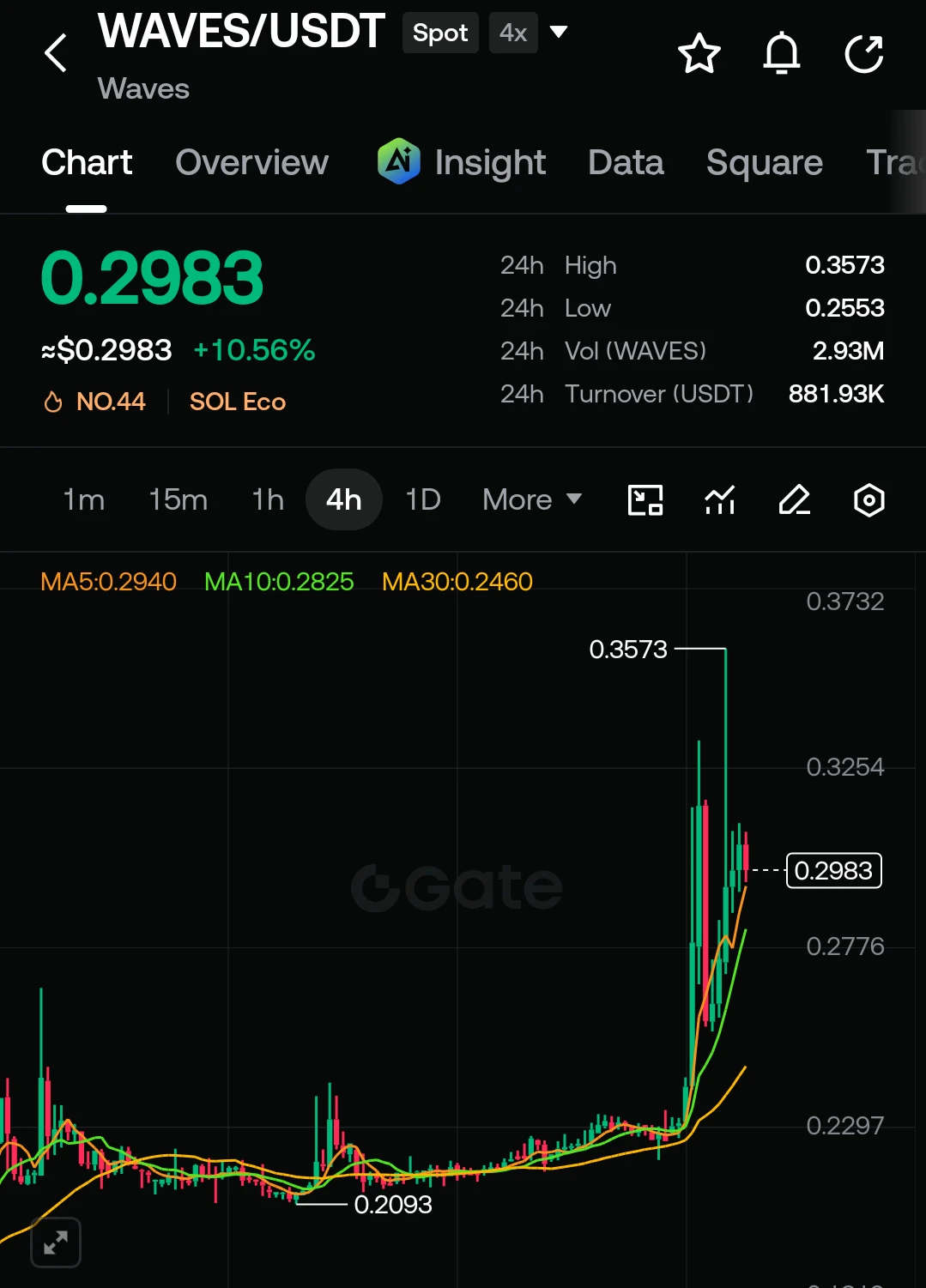Viewport: 926px width, 1288px height.
Task: Open the SOL Eco category link
Action: click(238, 402)
